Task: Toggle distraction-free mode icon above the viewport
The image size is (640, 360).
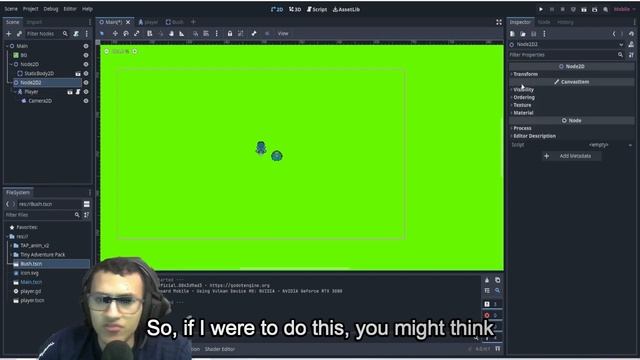Action: tap(499, 22)
